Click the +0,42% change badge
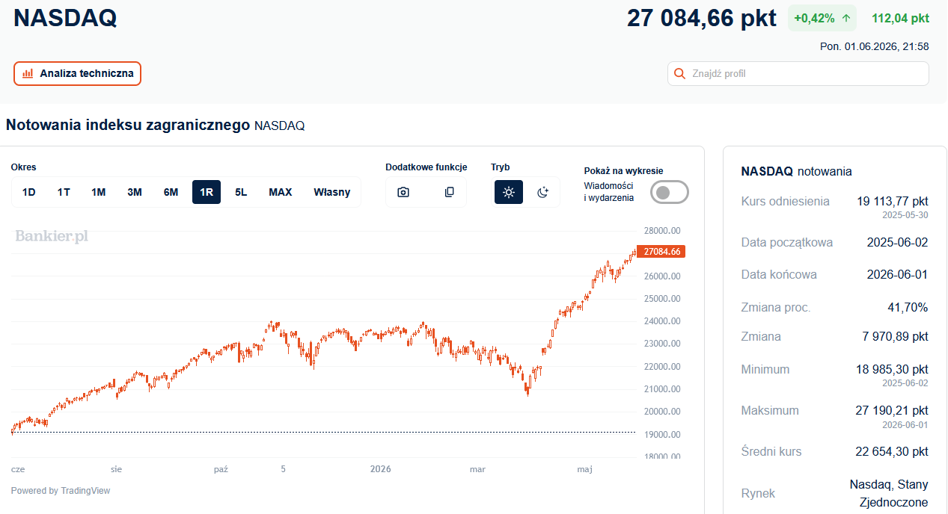 [822, 18]
